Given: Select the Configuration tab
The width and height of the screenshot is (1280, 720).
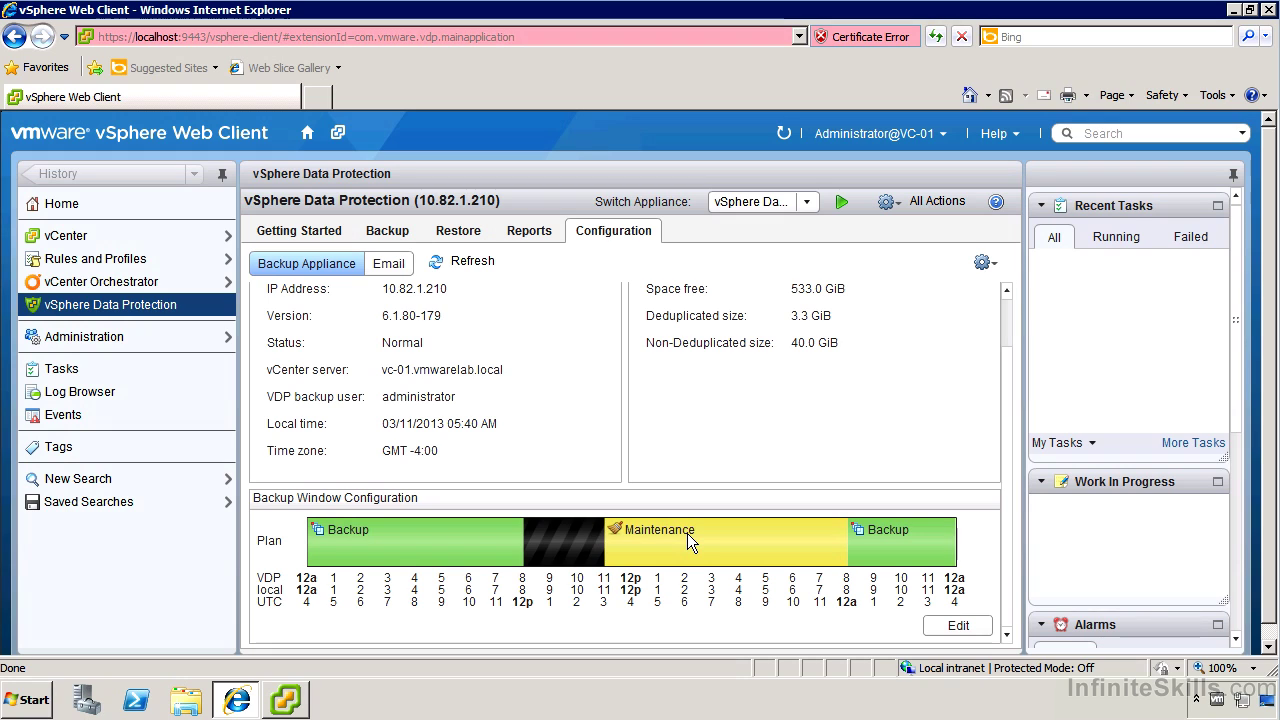Looking at the screenshot, I should (614, 231).
